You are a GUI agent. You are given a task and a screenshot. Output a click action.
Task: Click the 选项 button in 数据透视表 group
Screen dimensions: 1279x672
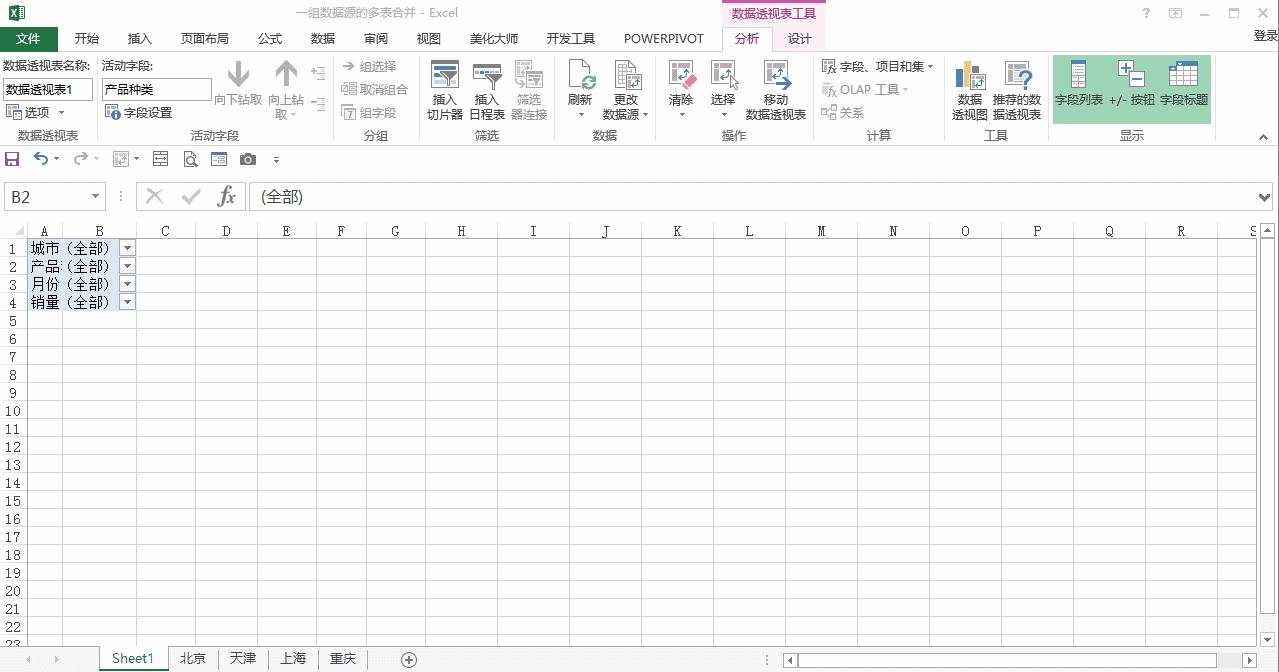click(32, 112)
